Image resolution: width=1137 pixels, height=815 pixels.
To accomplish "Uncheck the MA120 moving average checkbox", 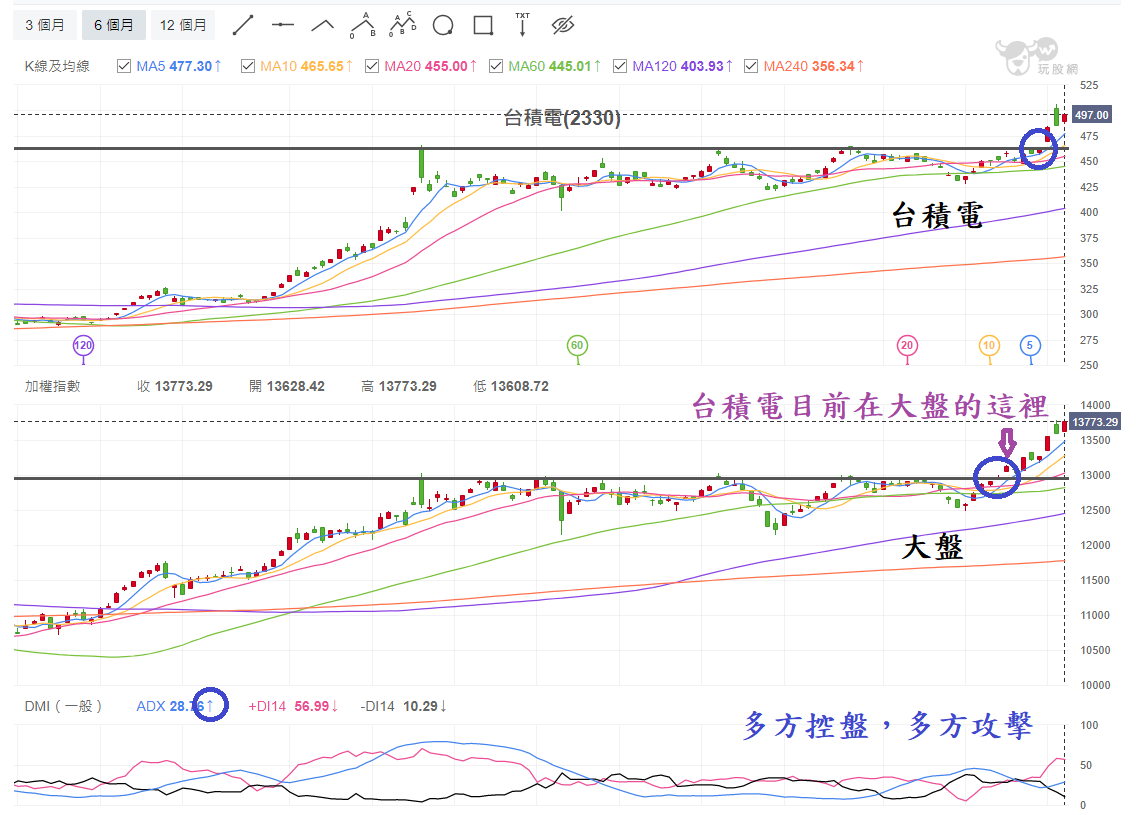I will pos(620,66).
